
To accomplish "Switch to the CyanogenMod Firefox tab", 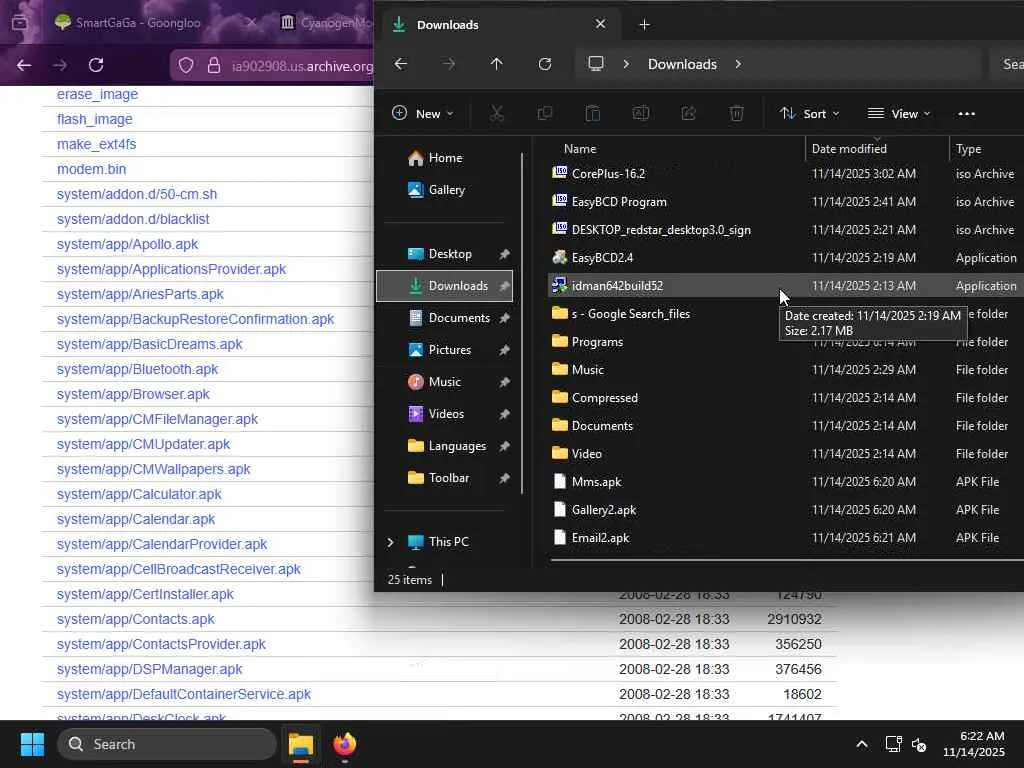I will point(327,23).
